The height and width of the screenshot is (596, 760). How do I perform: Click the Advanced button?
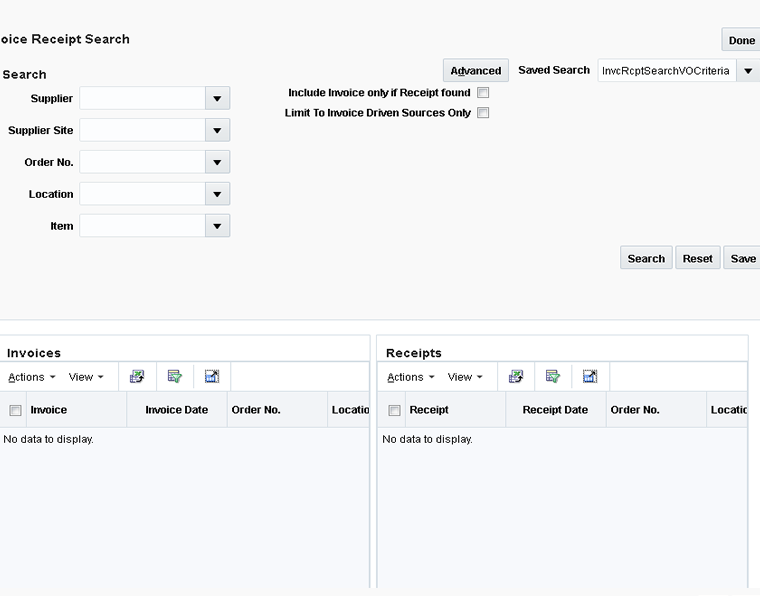[x=475, y=71]
